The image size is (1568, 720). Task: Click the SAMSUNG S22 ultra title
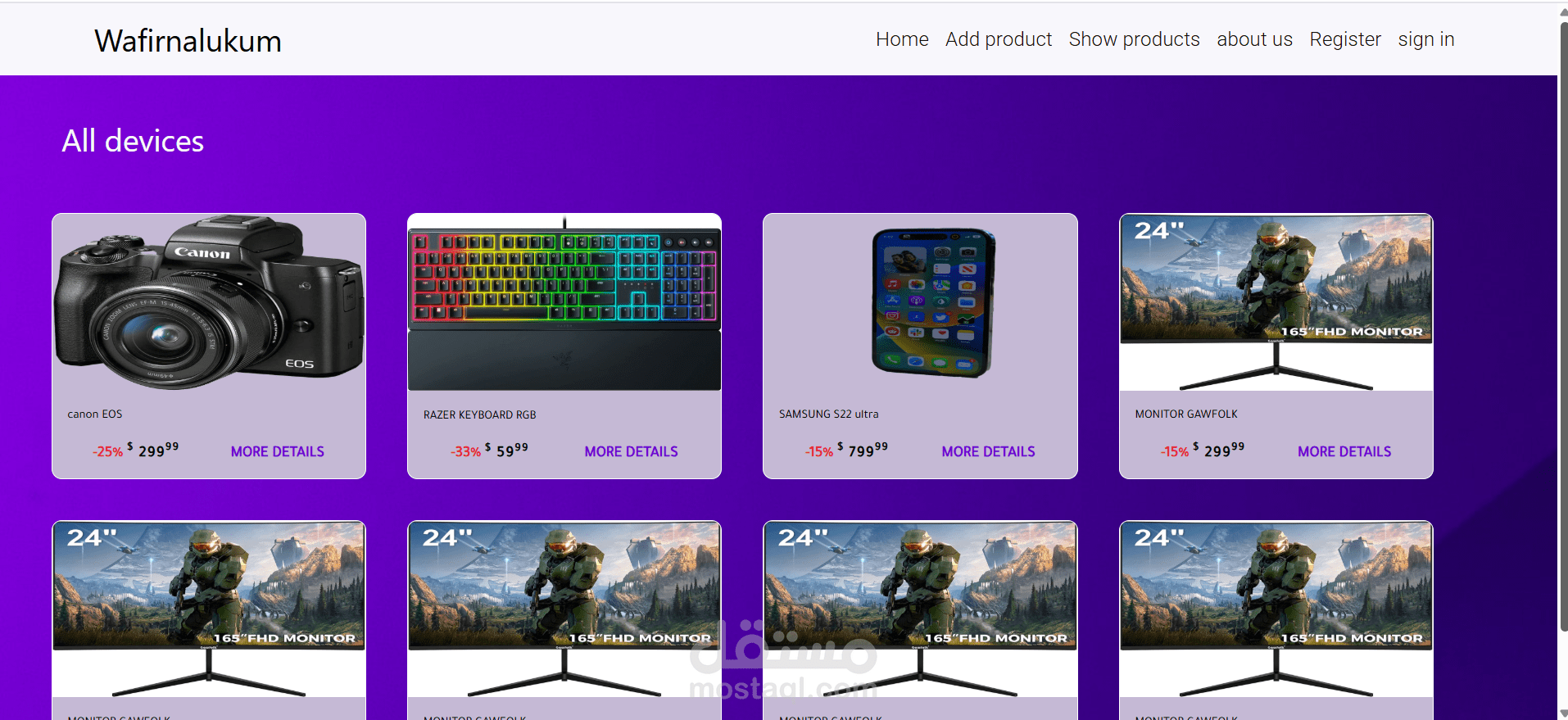point(828,414)
